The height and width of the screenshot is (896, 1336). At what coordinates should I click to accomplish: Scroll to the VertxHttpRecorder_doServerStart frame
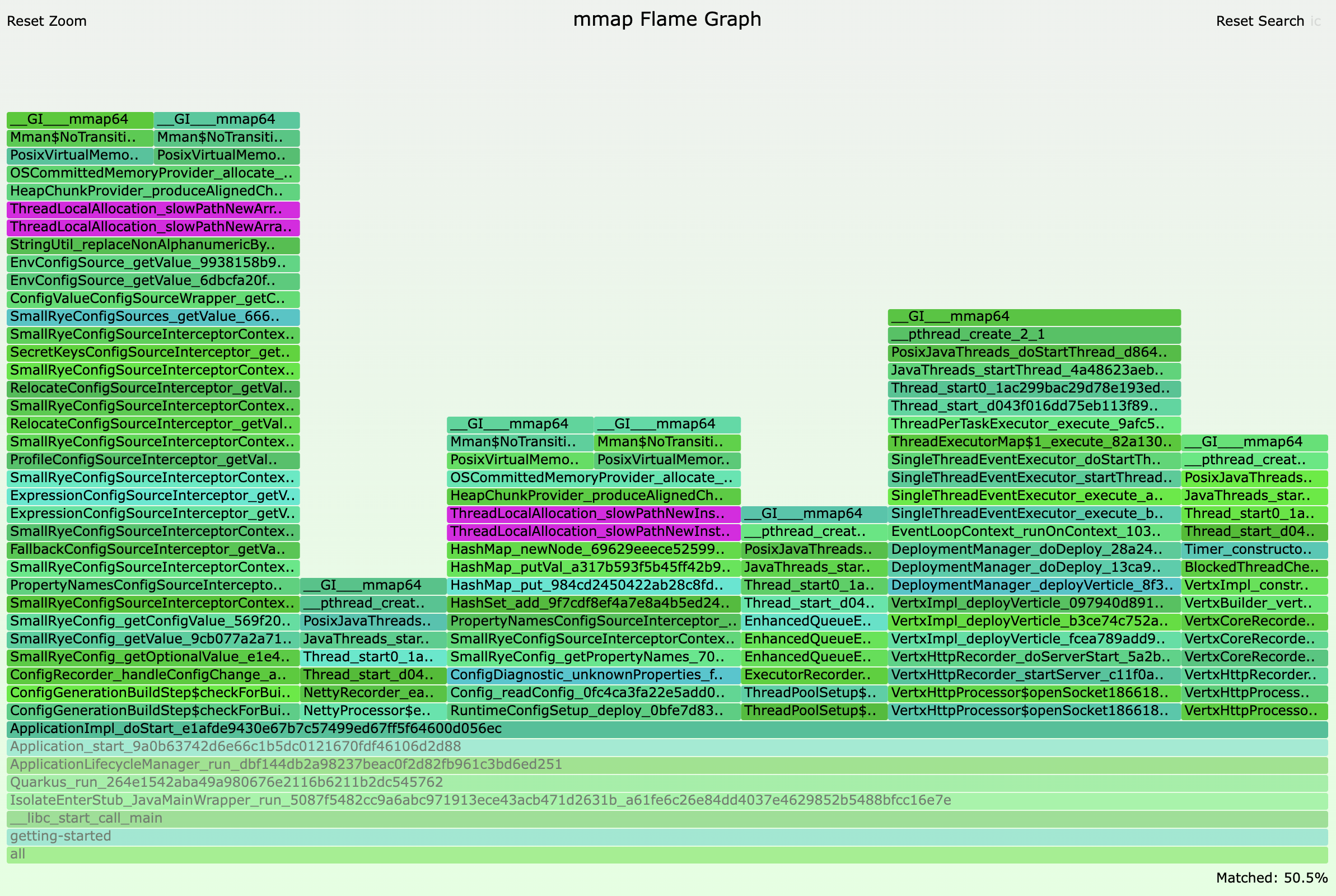1030,658
